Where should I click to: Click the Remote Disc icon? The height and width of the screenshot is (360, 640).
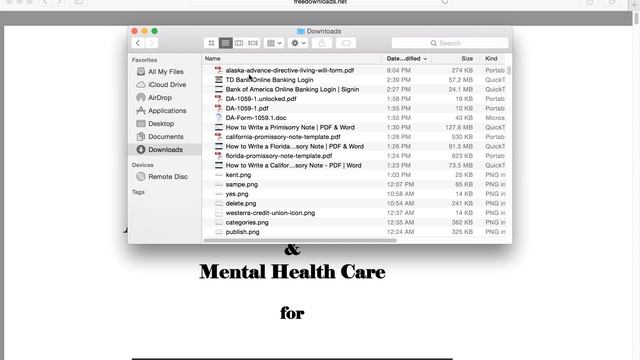pyautogui.click(x=141, y=177)
